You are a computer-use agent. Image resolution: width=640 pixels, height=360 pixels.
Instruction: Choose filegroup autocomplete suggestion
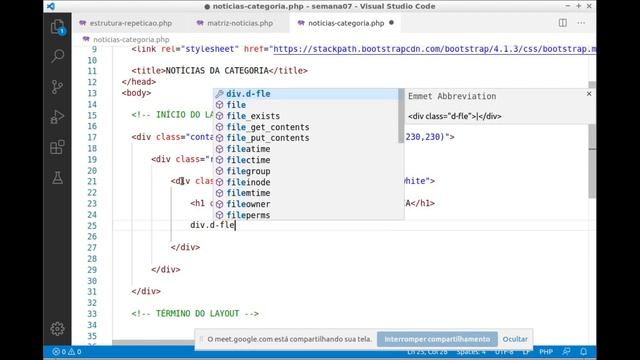(x=306, y=171)
